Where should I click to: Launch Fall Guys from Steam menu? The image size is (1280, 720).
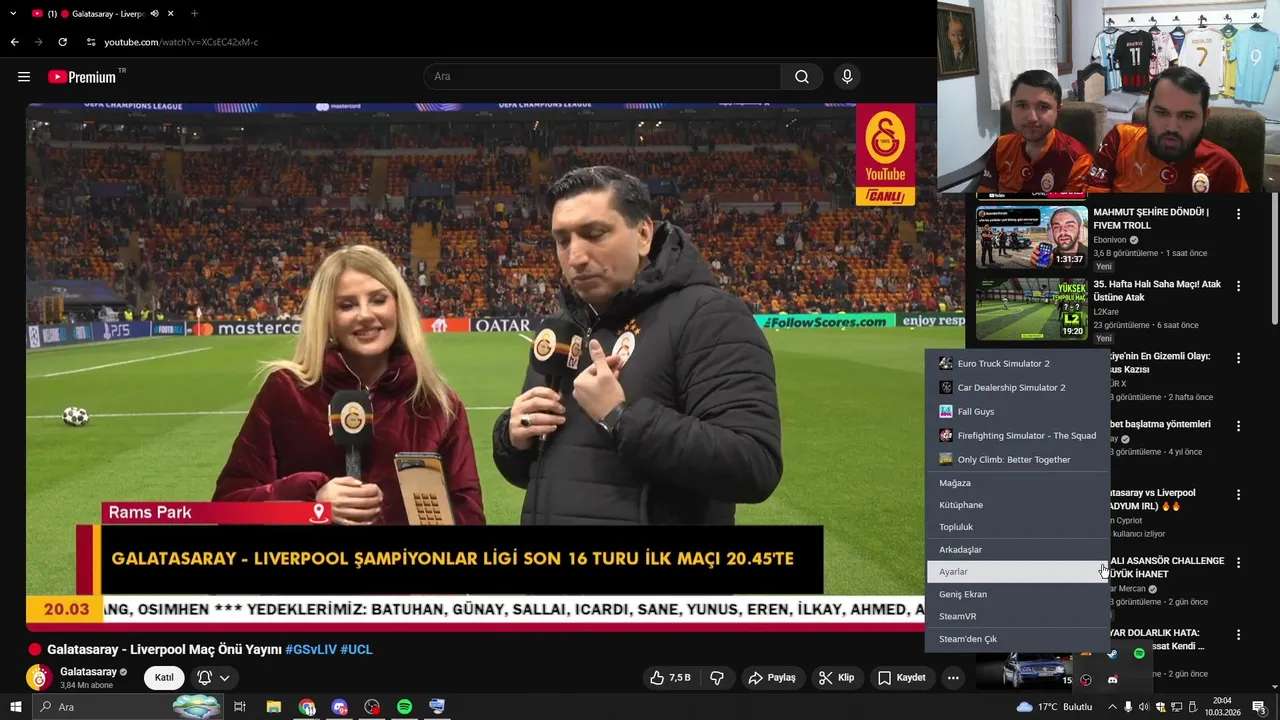(1017, 411)
